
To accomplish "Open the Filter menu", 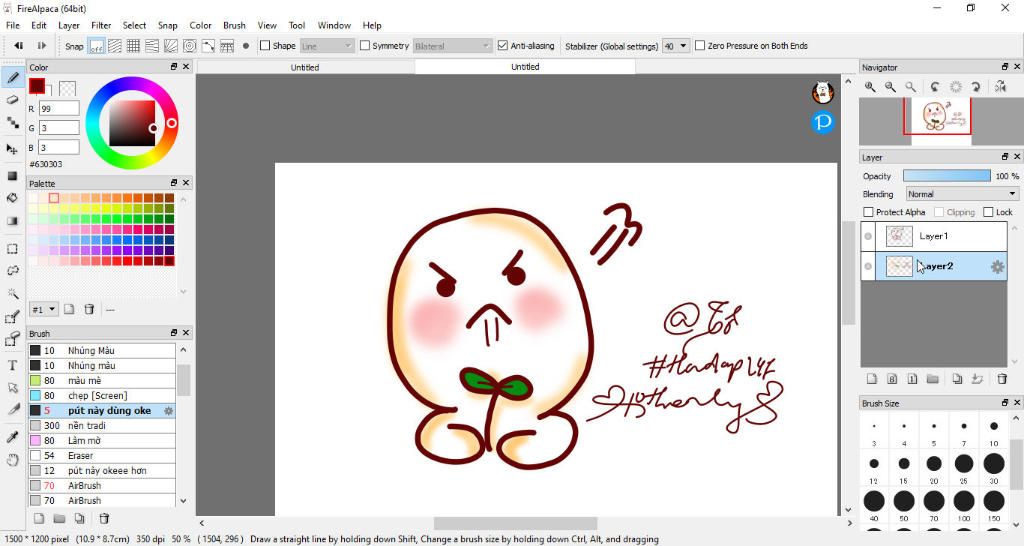I will coord(101,25).
